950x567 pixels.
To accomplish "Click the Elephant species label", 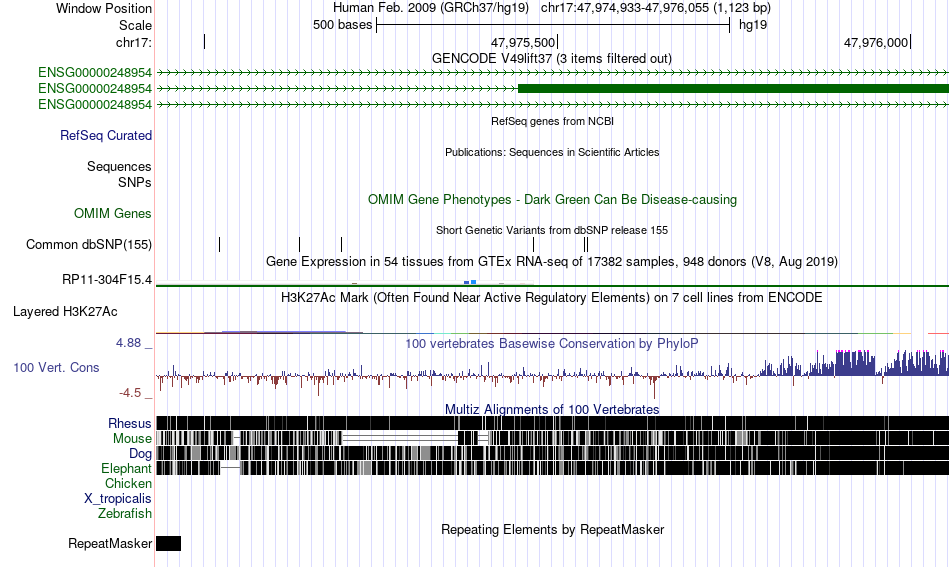I will [x=126, y=469].
